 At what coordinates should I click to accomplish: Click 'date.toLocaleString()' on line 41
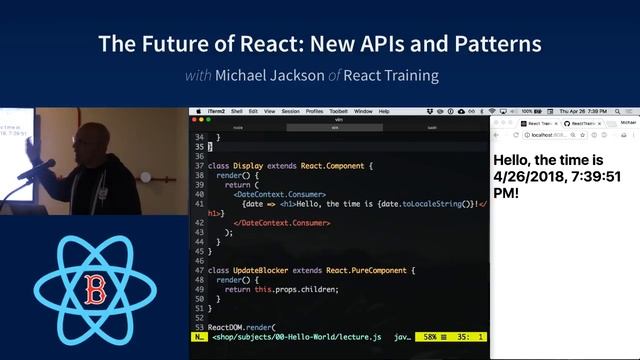(427, 204)
